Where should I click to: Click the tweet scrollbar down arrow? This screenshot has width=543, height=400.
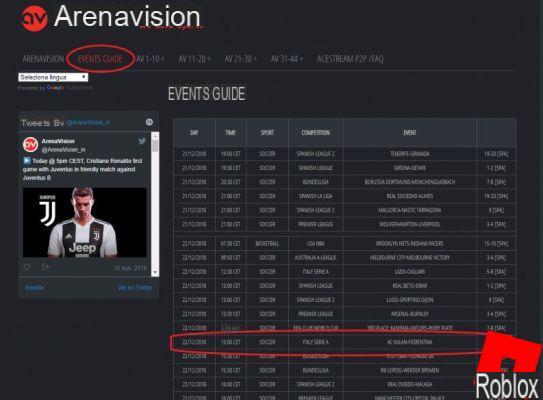(x=155, y=273)
